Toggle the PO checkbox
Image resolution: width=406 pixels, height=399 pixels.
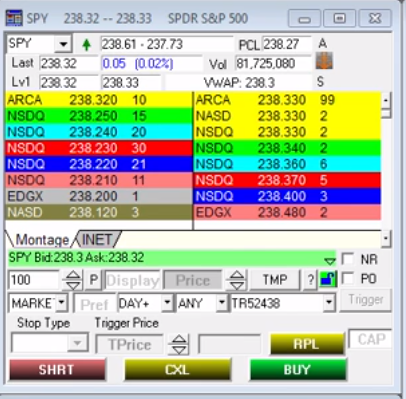(x=348, y=278)
